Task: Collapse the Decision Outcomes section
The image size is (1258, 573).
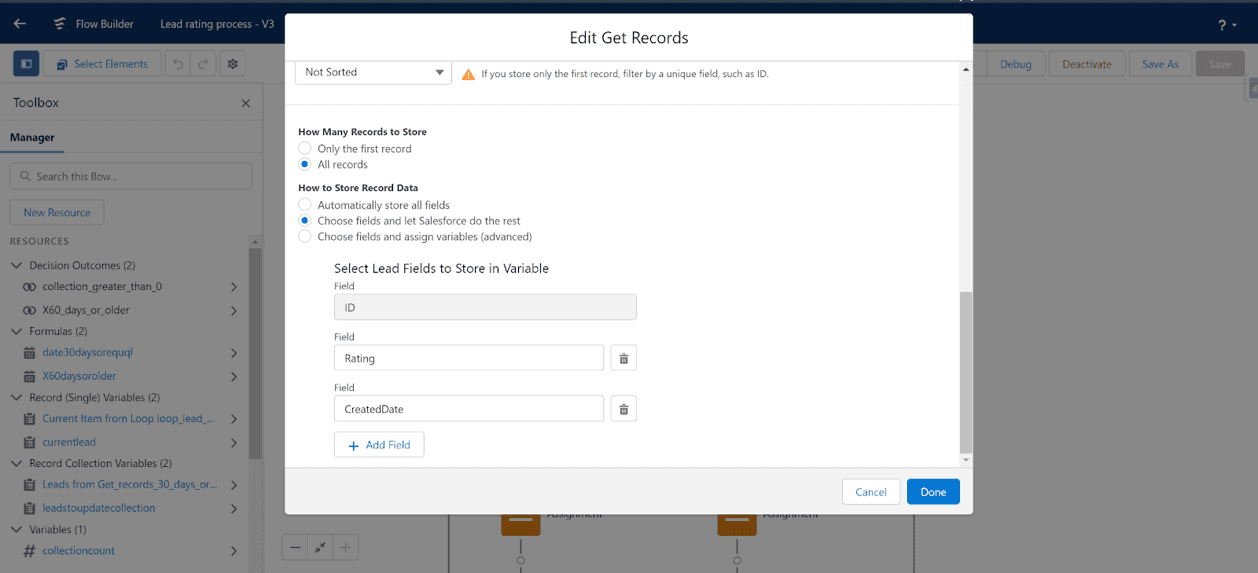Action: [16, 266]
